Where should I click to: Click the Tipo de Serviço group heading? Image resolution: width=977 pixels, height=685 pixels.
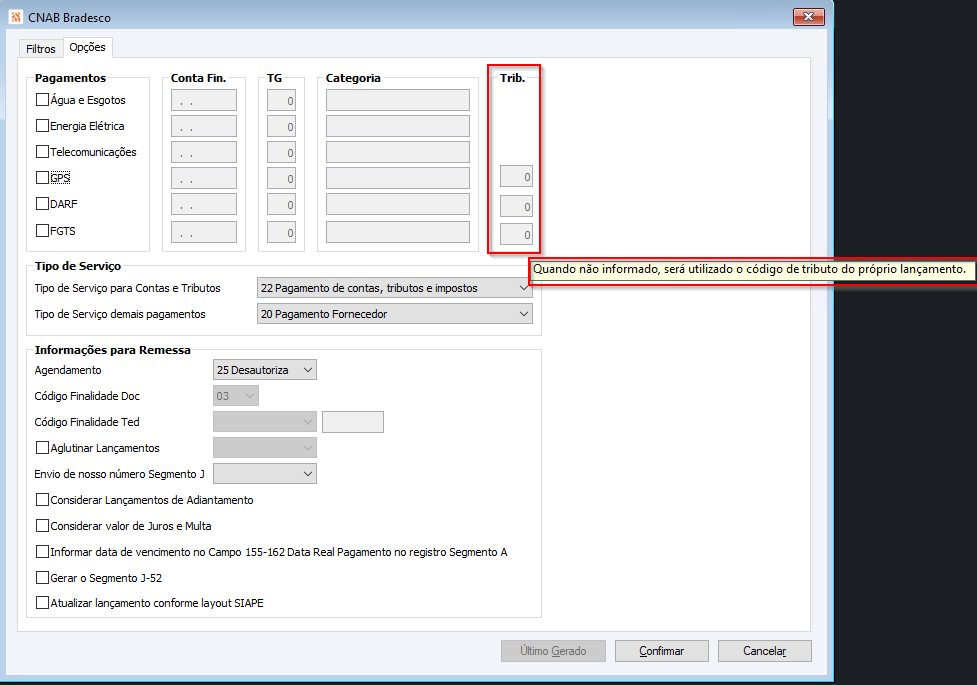click(x=78, y=266)
